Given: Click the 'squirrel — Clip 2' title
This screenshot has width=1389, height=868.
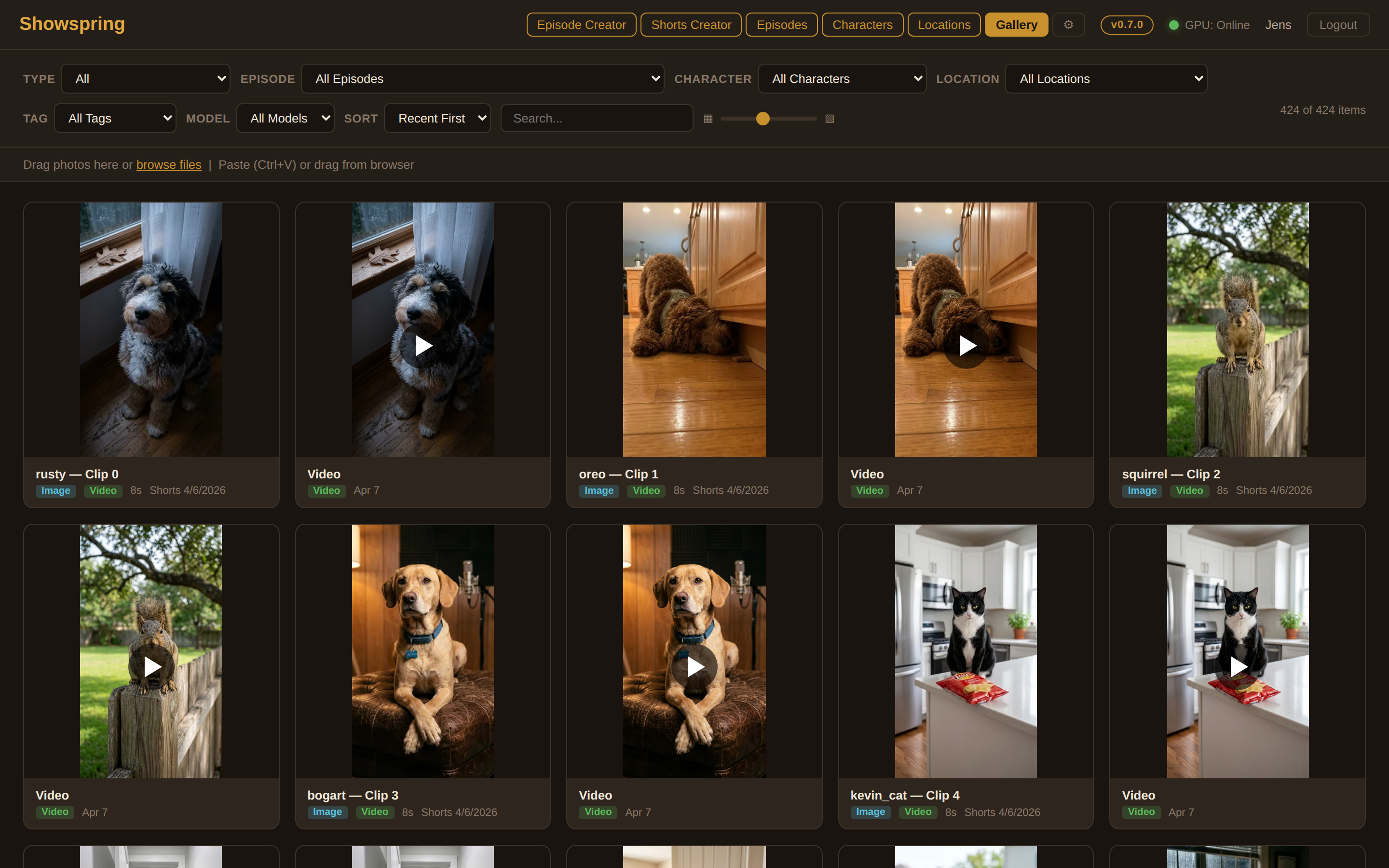Looking at the screenshot, I should click(x=1171, y=474).
